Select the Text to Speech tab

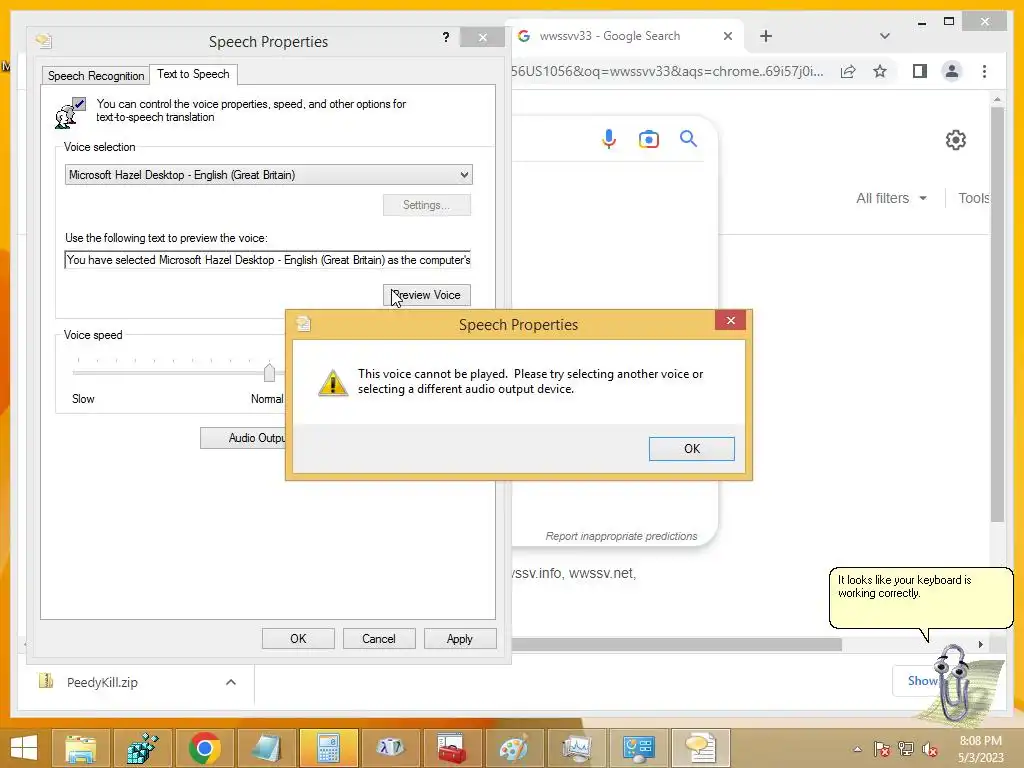(x=193, y=74)
